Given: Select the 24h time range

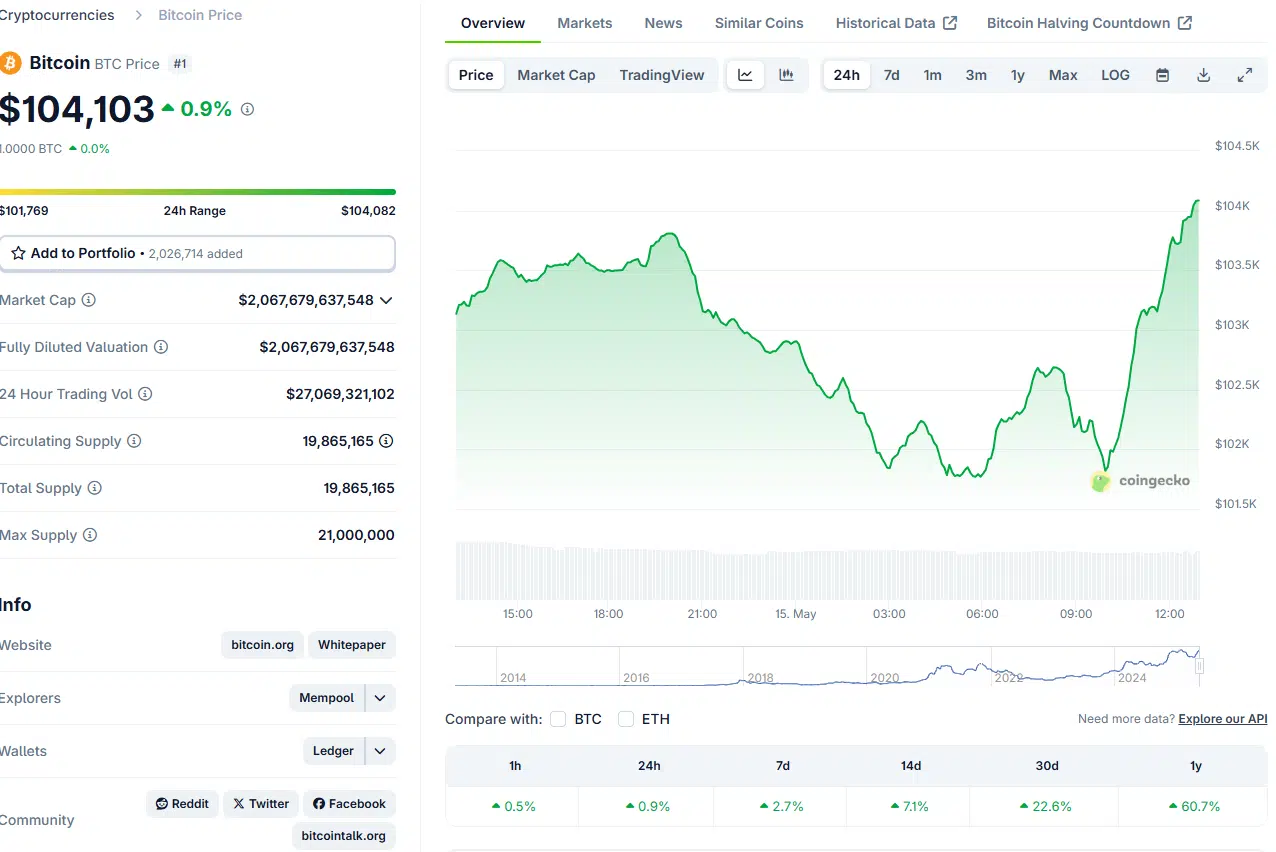Looking at the screenshot, I should coord(846,75).
